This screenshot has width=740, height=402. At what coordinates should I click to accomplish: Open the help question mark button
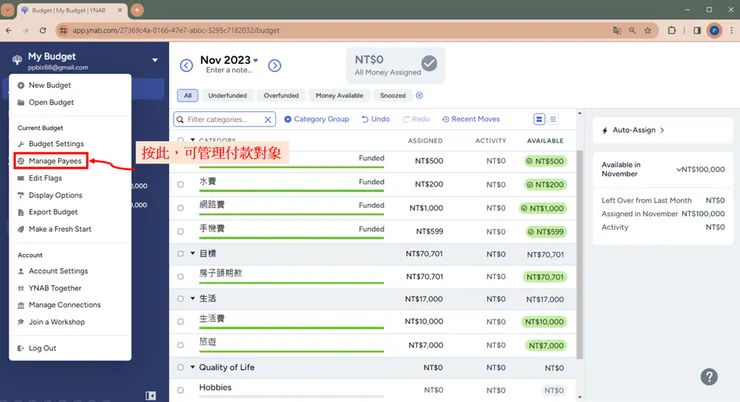pos(709,377)
